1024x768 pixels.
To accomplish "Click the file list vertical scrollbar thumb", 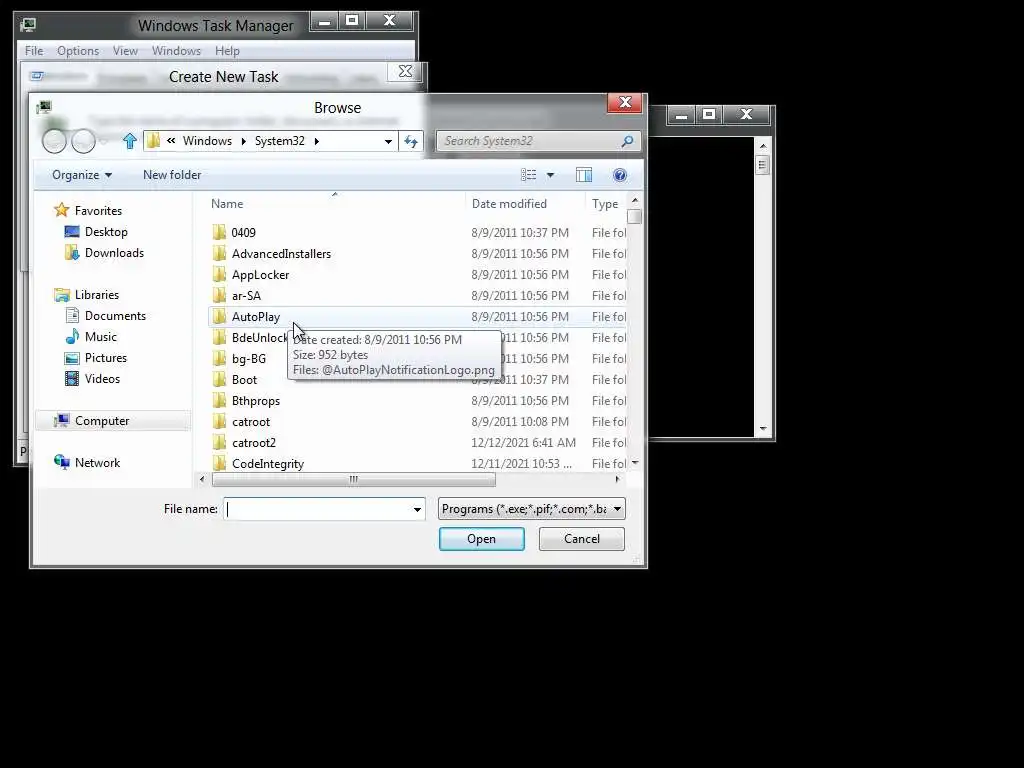I will coord(634,216).
